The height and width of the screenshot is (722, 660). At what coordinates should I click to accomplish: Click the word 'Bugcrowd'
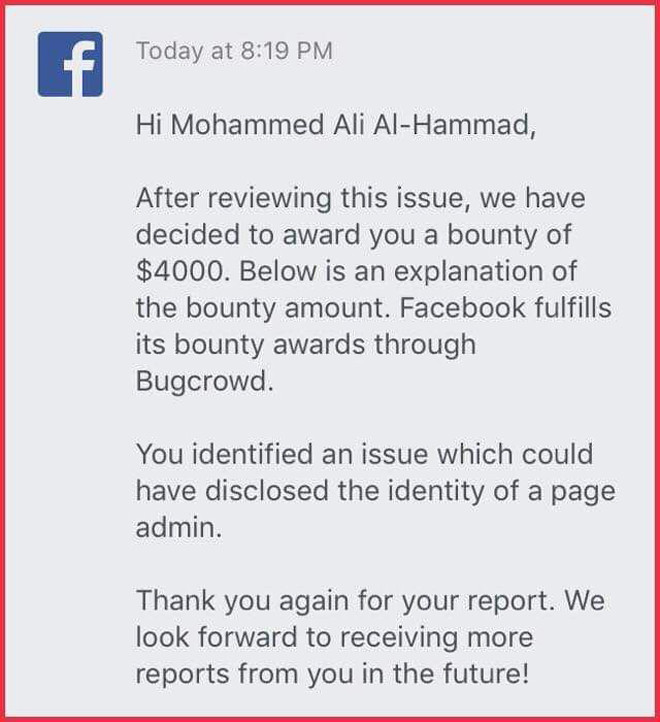point(204,382)
